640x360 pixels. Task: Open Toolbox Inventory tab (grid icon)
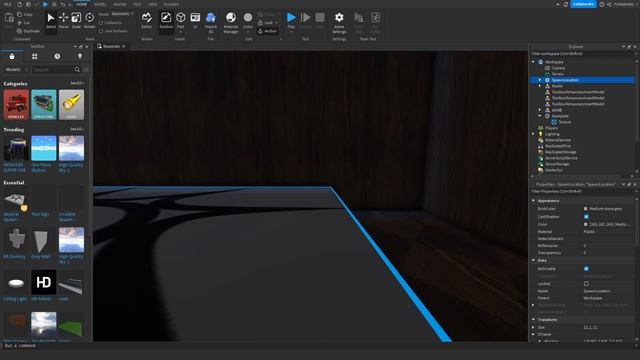pos(35,56)
